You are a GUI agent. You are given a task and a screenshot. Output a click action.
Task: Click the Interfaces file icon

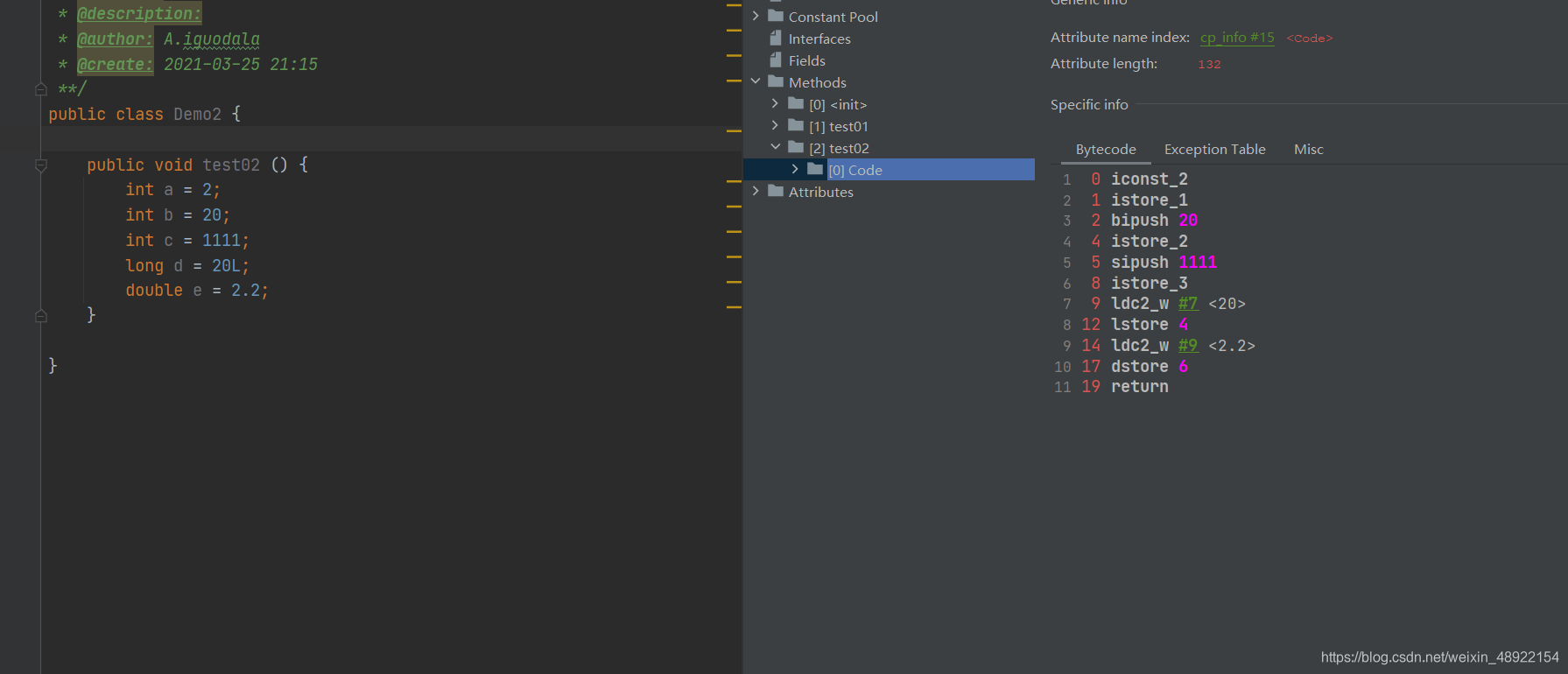[776, 38]
